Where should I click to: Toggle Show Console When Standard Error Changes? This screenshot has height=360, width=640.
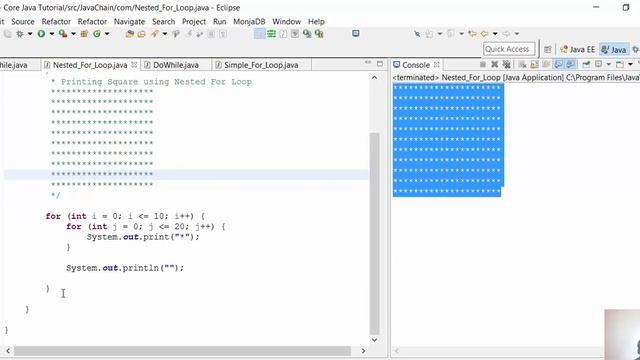[570, 64]
